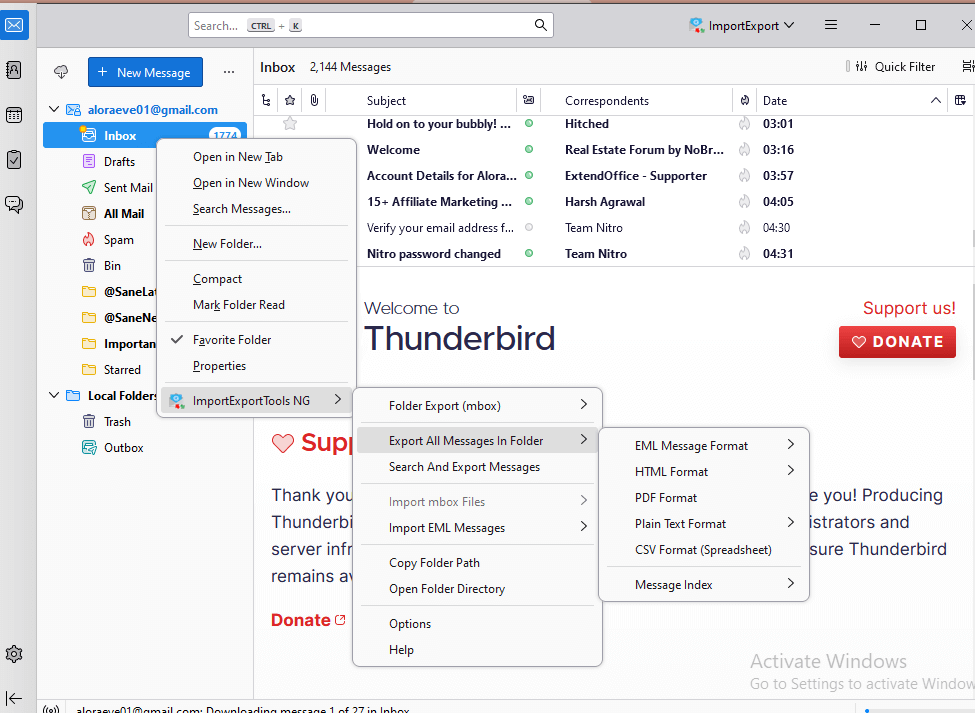Open the Address Book icon
The height and width of the screenshot is (713, 975).
(14, 70)
